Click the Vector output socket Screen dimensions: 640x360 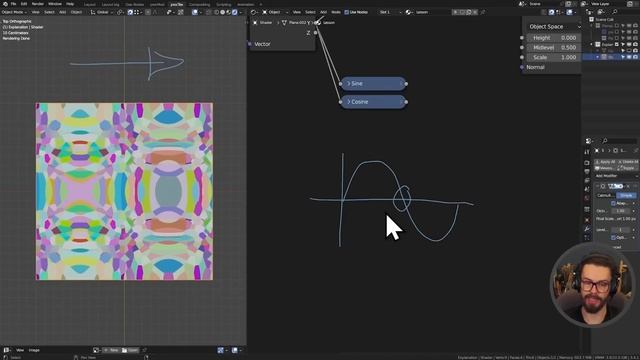coord(249,44)
